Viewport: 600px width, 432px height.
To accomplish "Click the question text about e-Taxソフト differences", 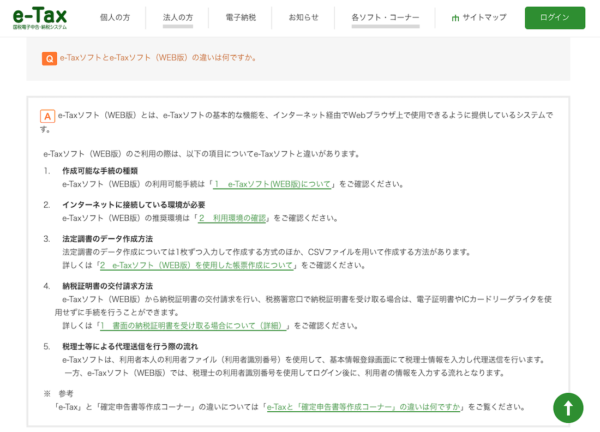I will 158,58.
